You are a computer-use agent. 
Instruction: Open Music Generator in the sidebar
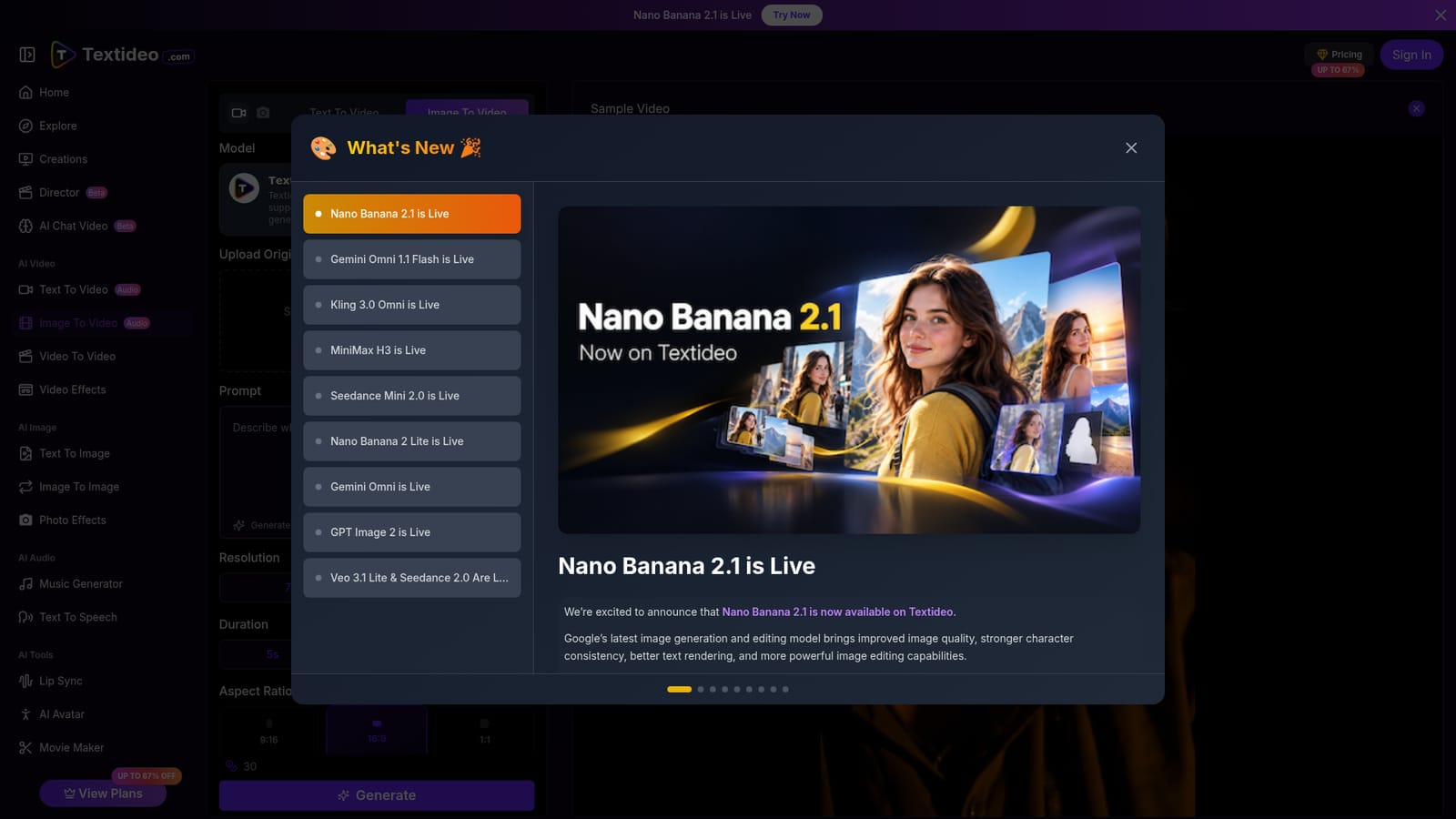71,583
